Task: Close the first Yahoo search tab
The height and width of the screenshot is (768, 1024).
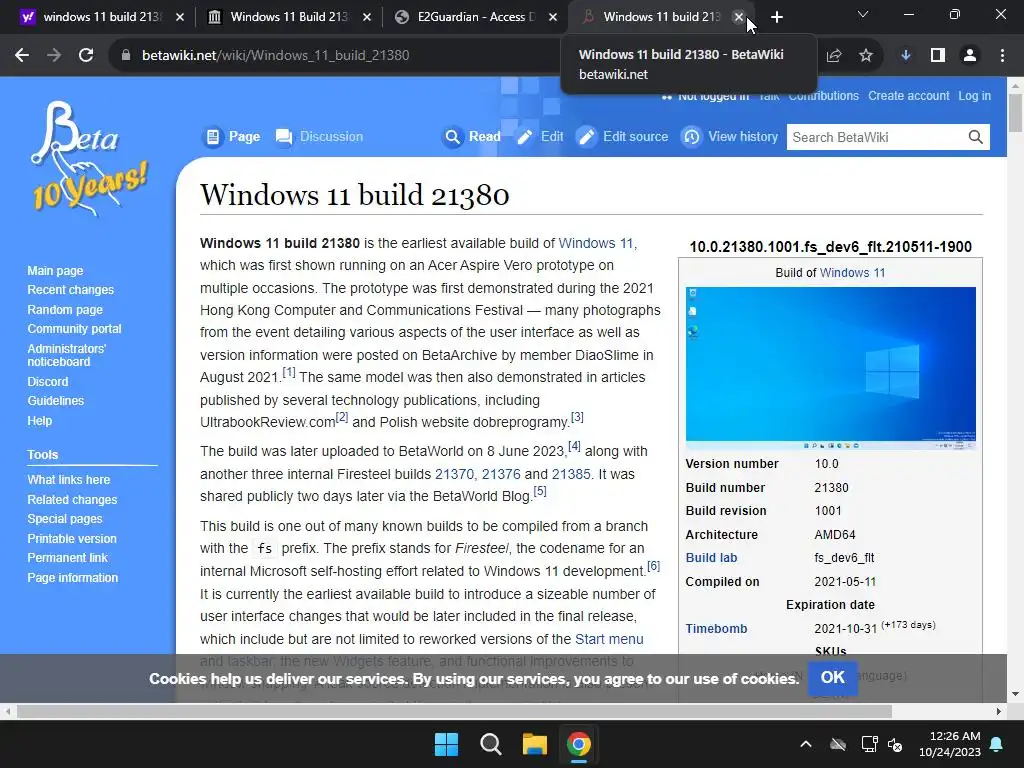Action: pos(180,17)
